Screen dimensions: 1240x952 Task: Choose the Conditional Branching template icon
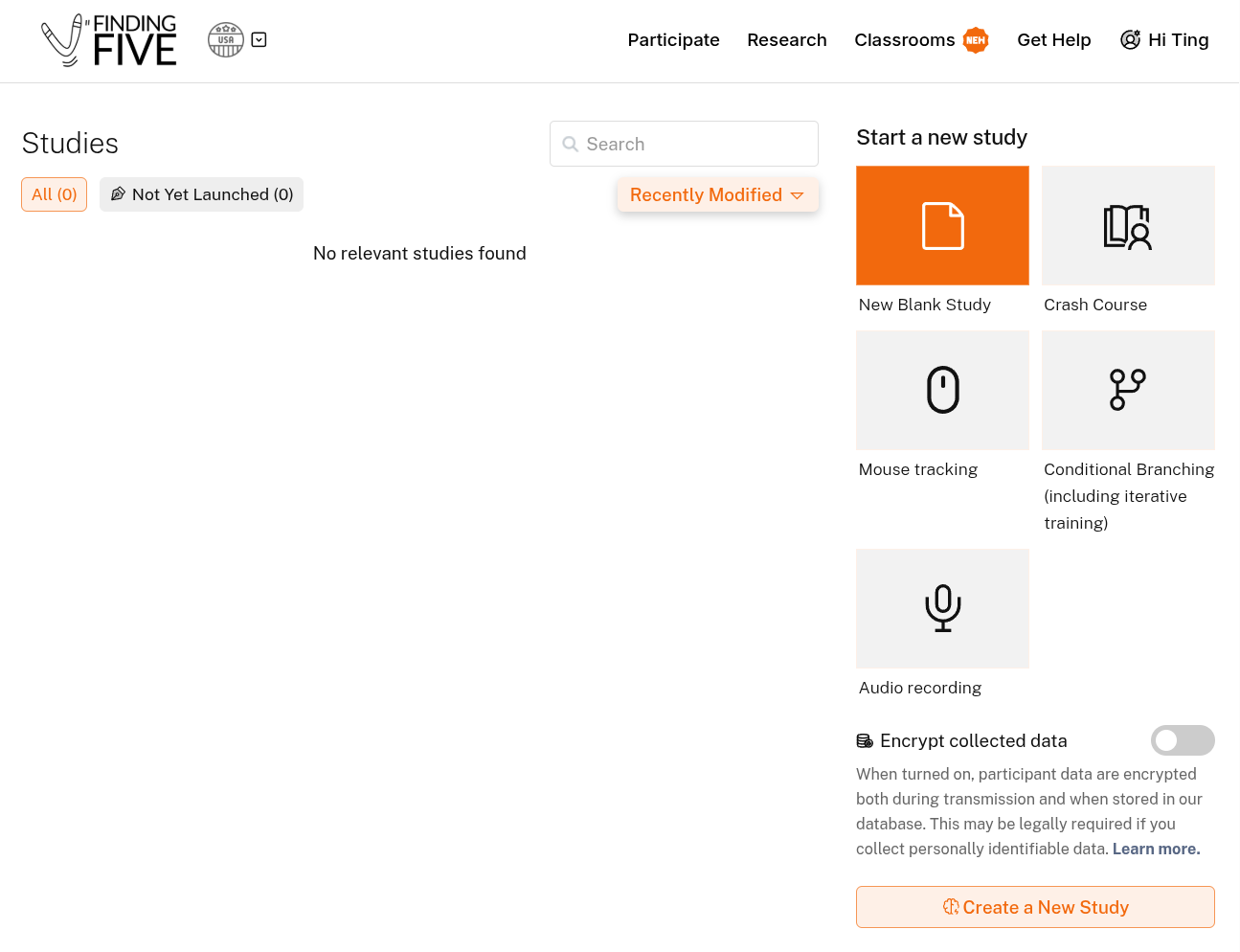click(1127, 391)
